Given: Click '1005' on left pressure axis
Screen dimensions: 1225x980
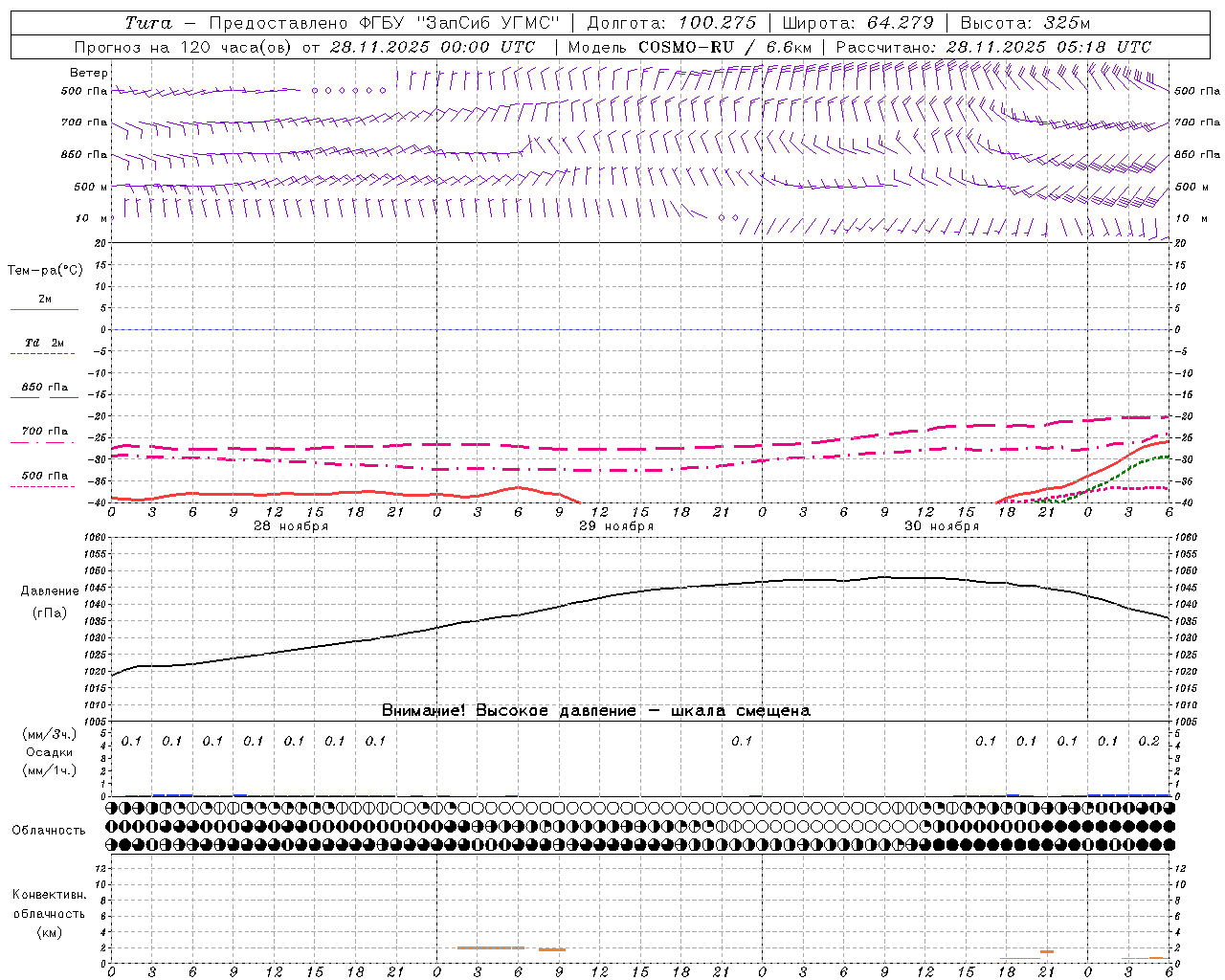Looking at the screenshot, I should [96, 722].
